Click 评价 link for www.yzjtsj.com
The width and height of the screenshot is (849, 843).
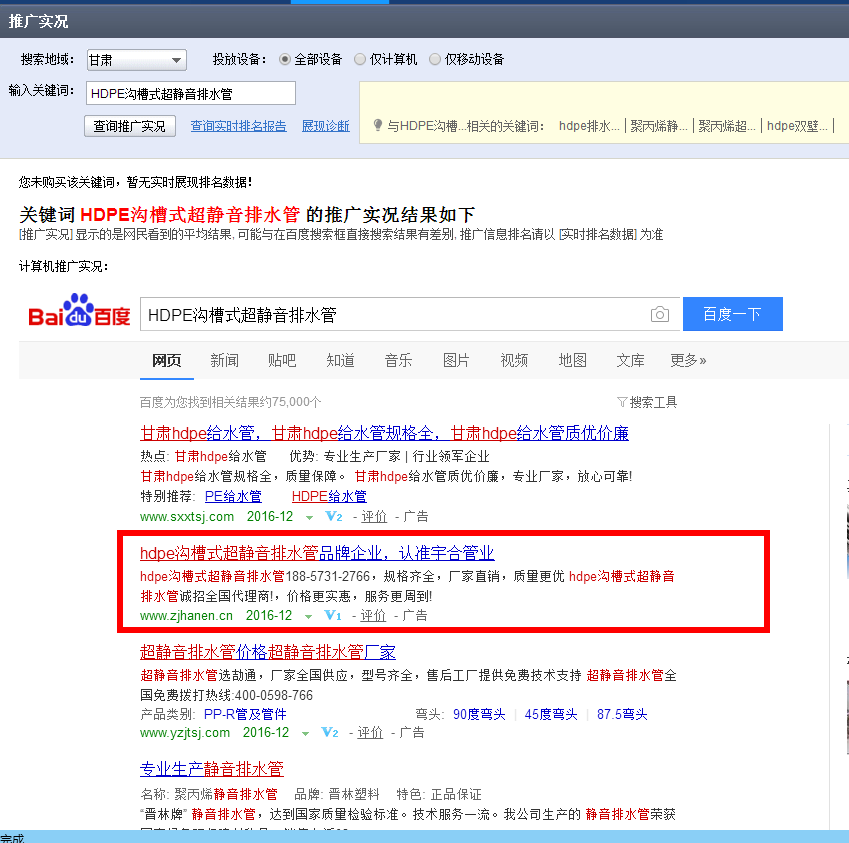(x=370, y=733)
